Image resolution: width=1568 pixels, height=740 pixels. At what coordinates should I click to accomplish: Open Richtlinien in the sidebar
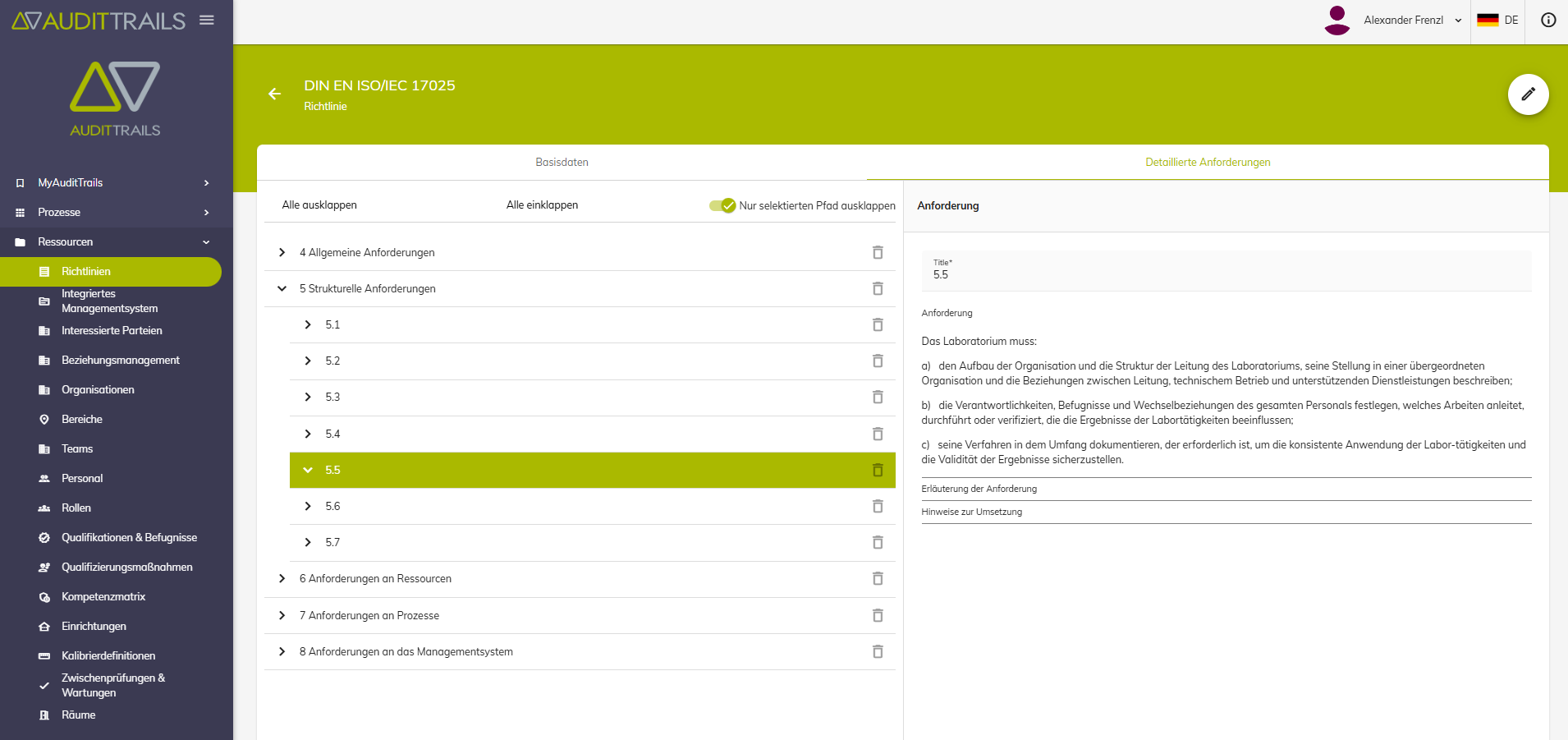(111, 272)
